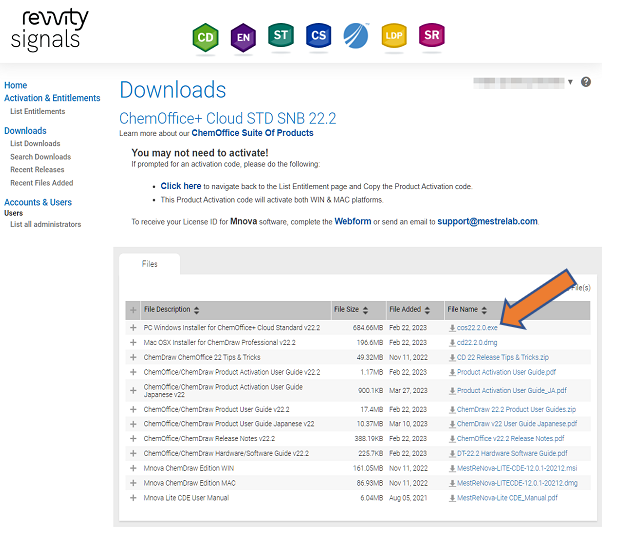Sort by File Description column arrows
This screenshot has width=622, height=538.
196,310
